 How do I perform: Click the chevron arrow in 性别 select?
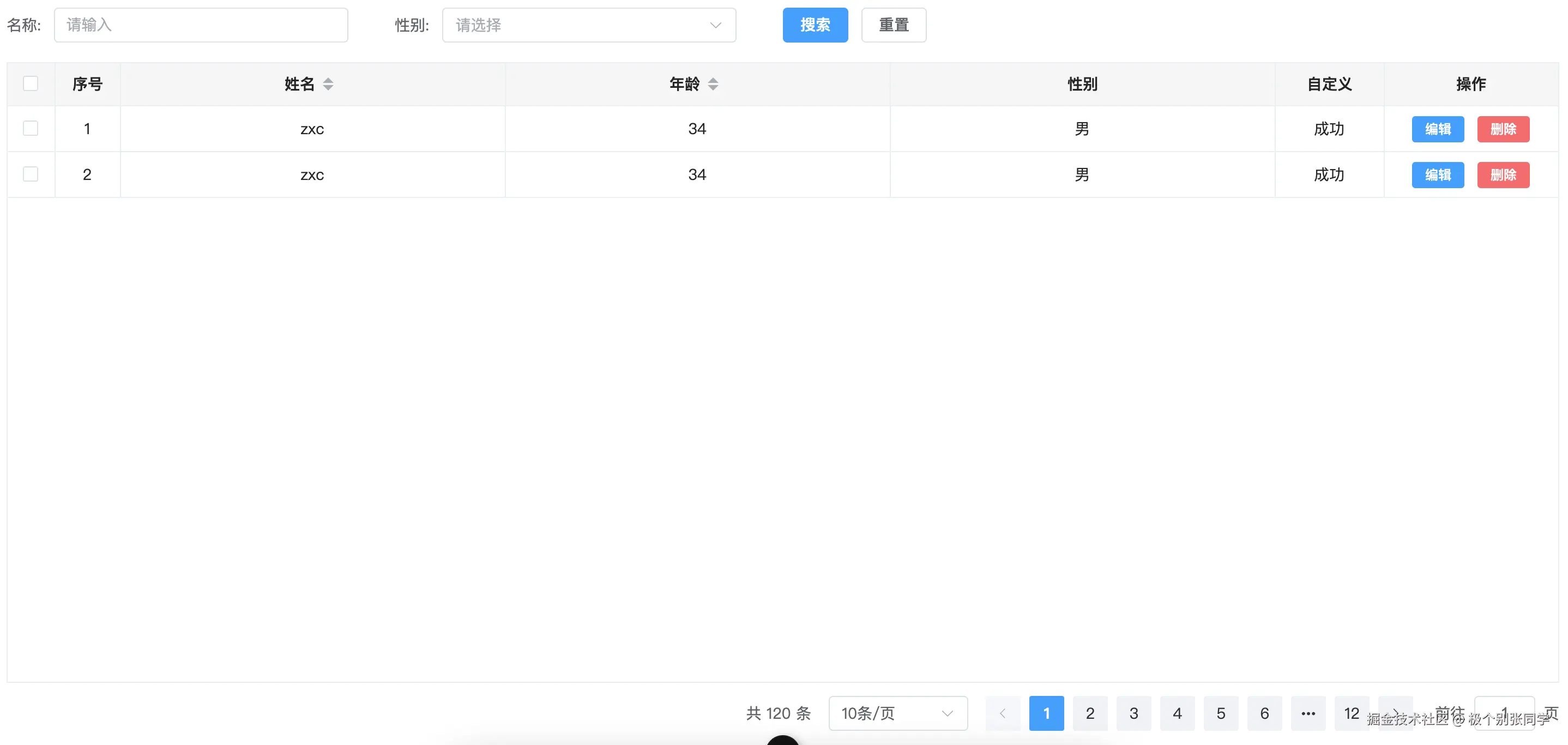coord(716,25)
